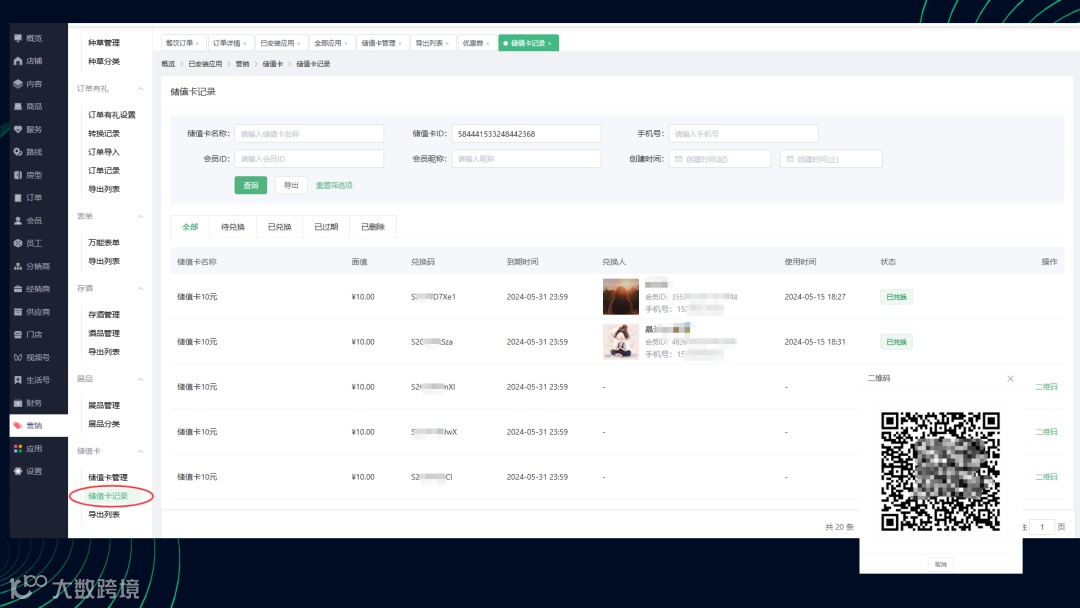Image resolution: width=1080 pixels, height=608 pixels.
Task: Select the 已兑换 filter tab above table
Action: tap(280, 227)
